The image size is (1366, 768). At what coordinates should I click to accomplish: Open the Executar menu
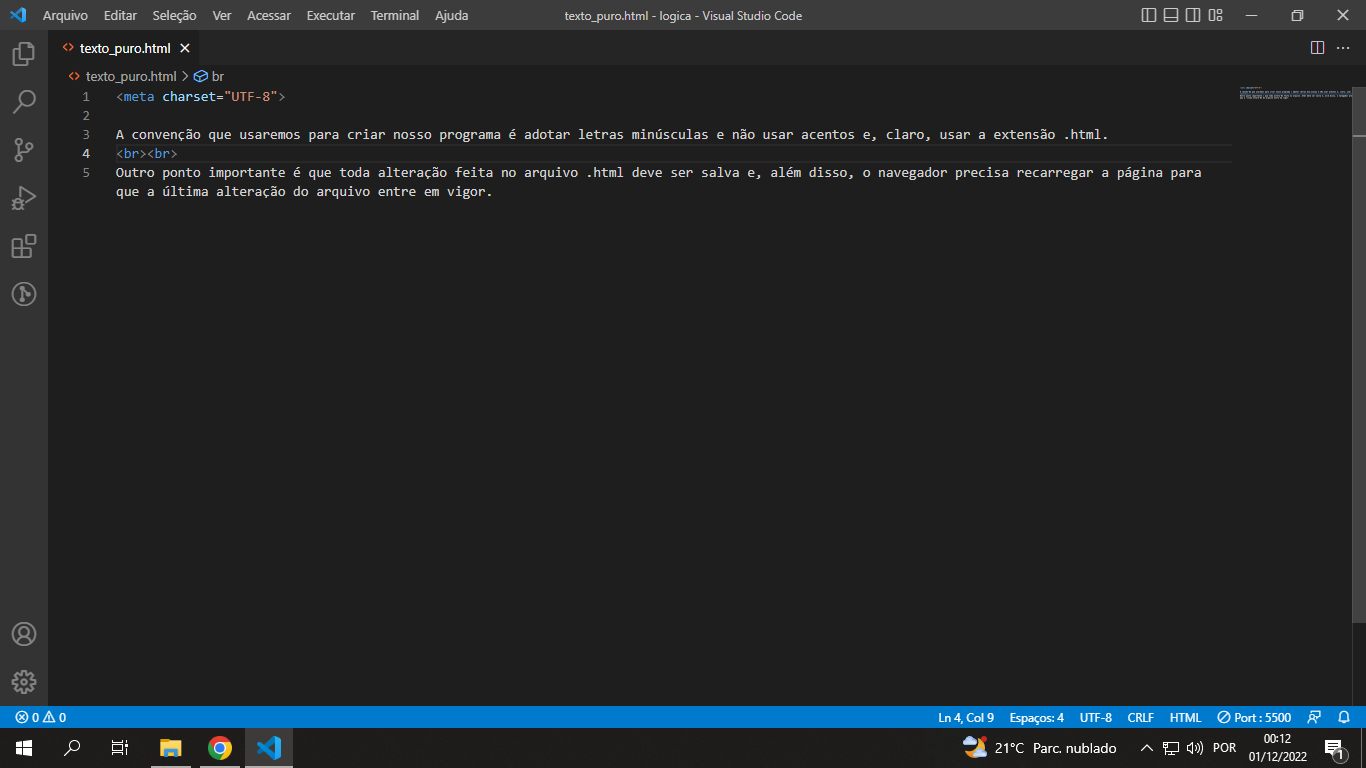coord(331,15)
